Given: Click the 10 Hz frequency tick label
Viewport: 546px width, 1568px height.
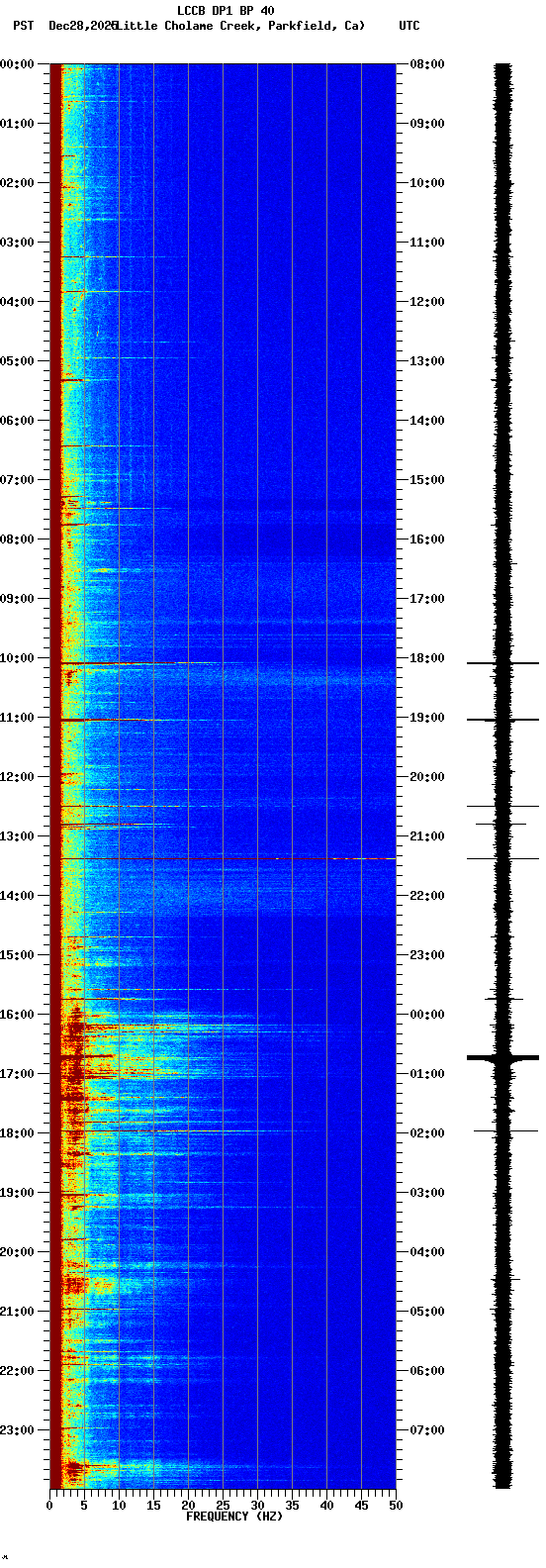Looking at the screenshot, I should coord(119,1506).
